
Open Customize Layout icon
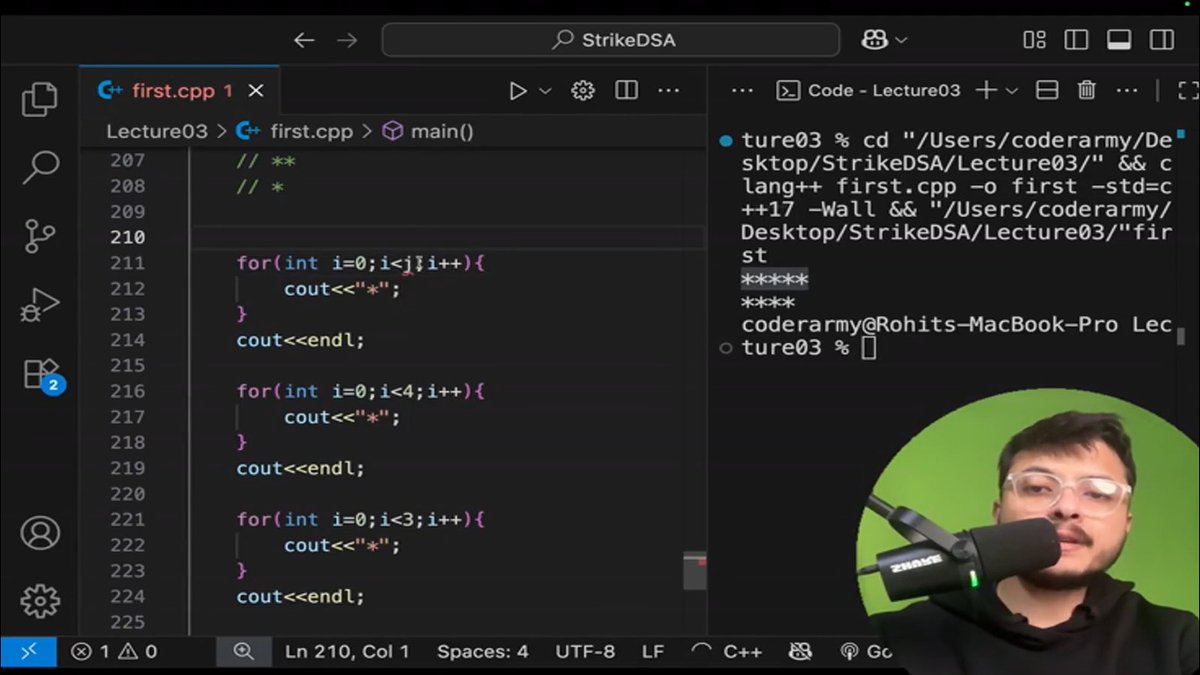[1034, 40]
